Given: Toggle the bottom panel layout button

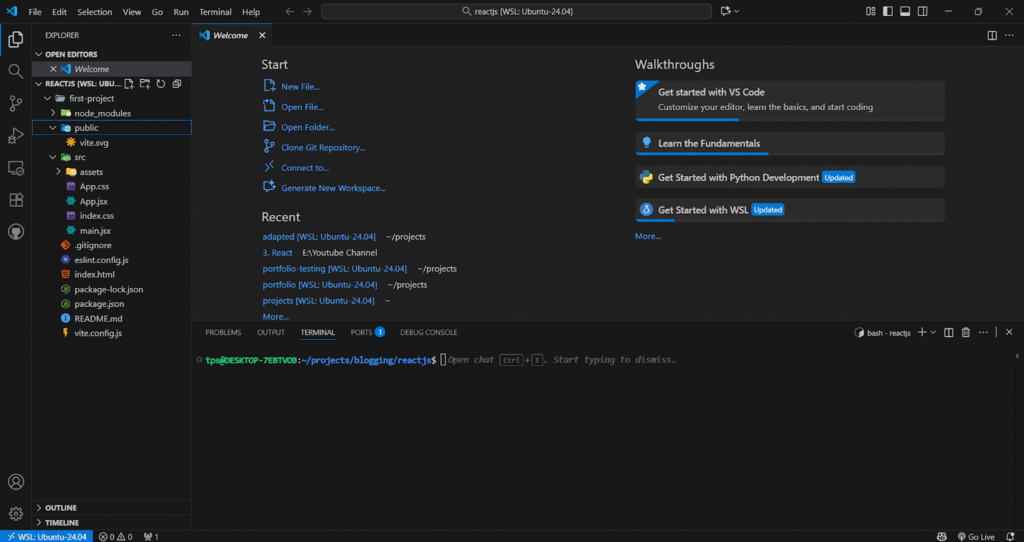Looking at the screenshot, I should click(905, 12).
